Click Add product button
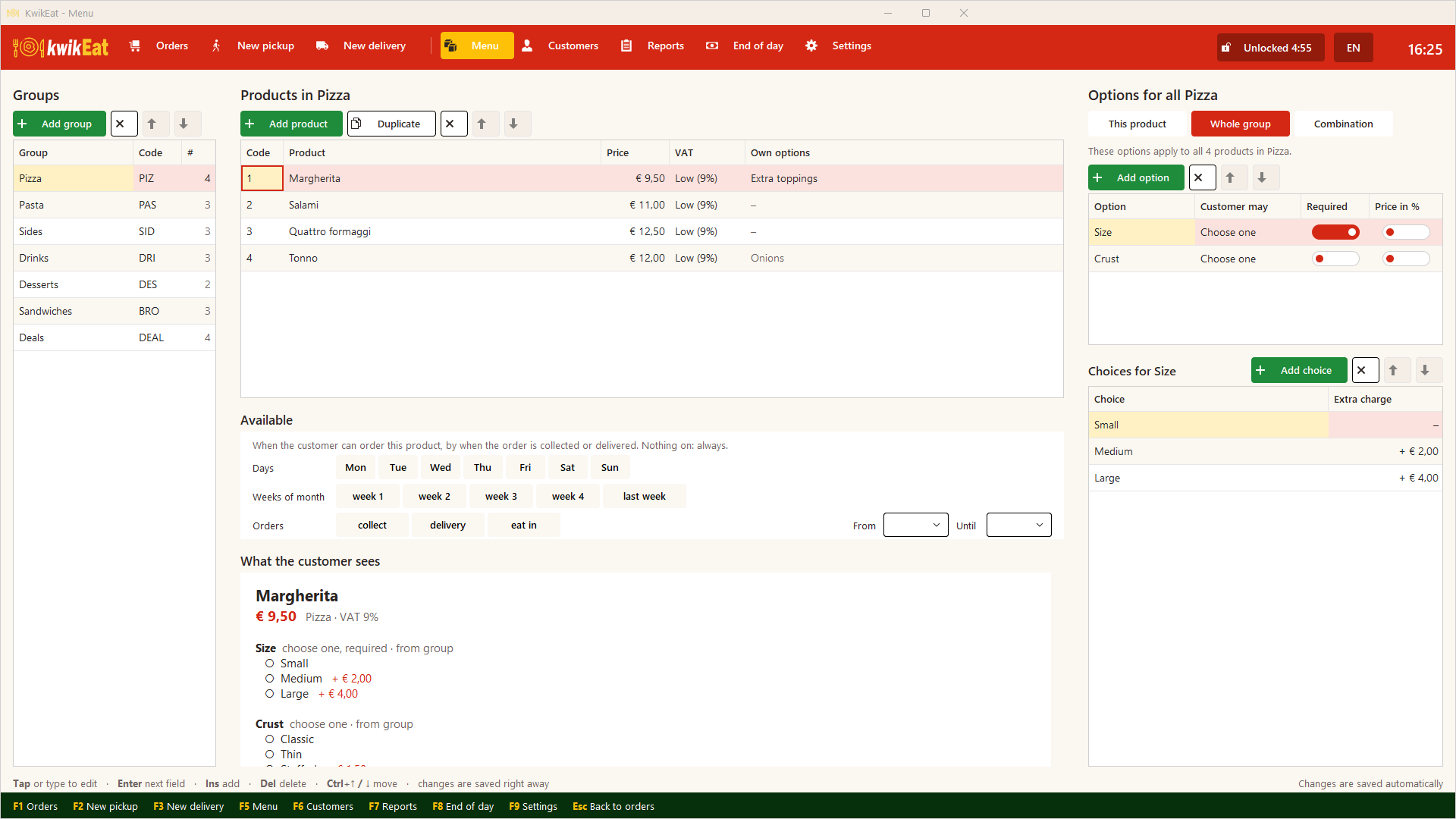Screen dimensions: 1456x819 pos(291,124)
